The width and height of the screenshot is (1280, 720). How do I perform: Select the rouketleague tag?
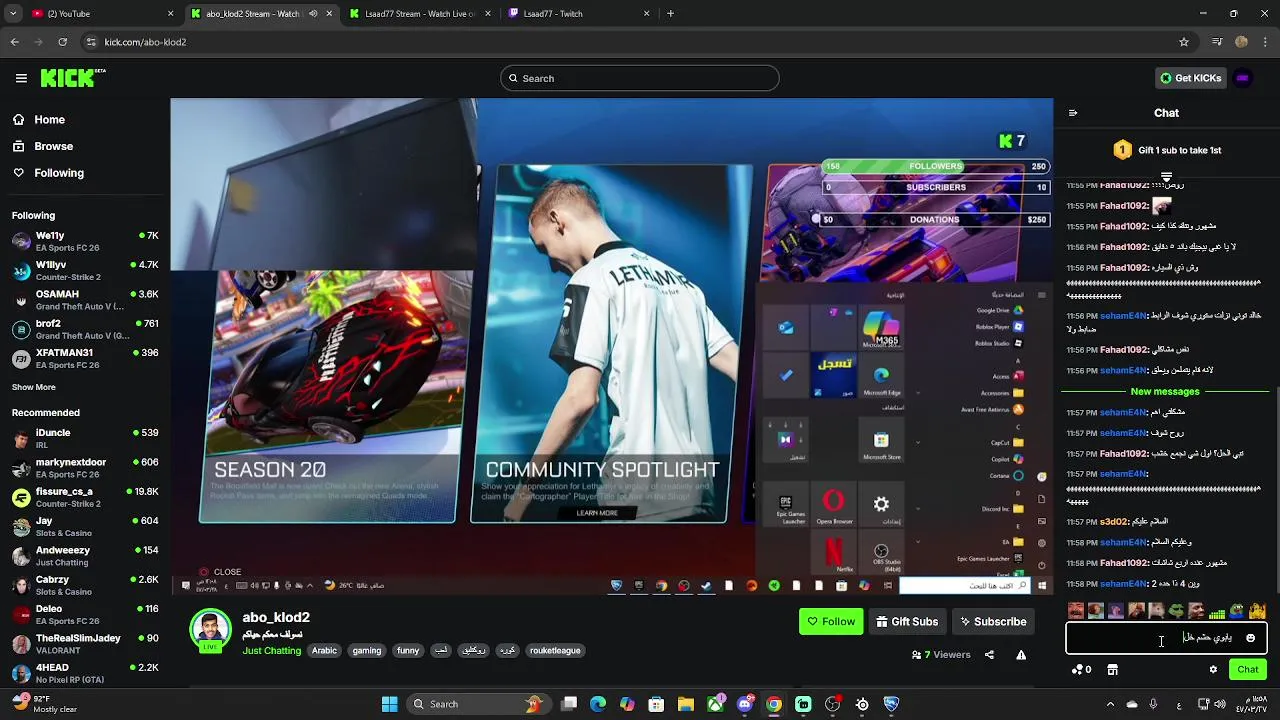point(555,651)
